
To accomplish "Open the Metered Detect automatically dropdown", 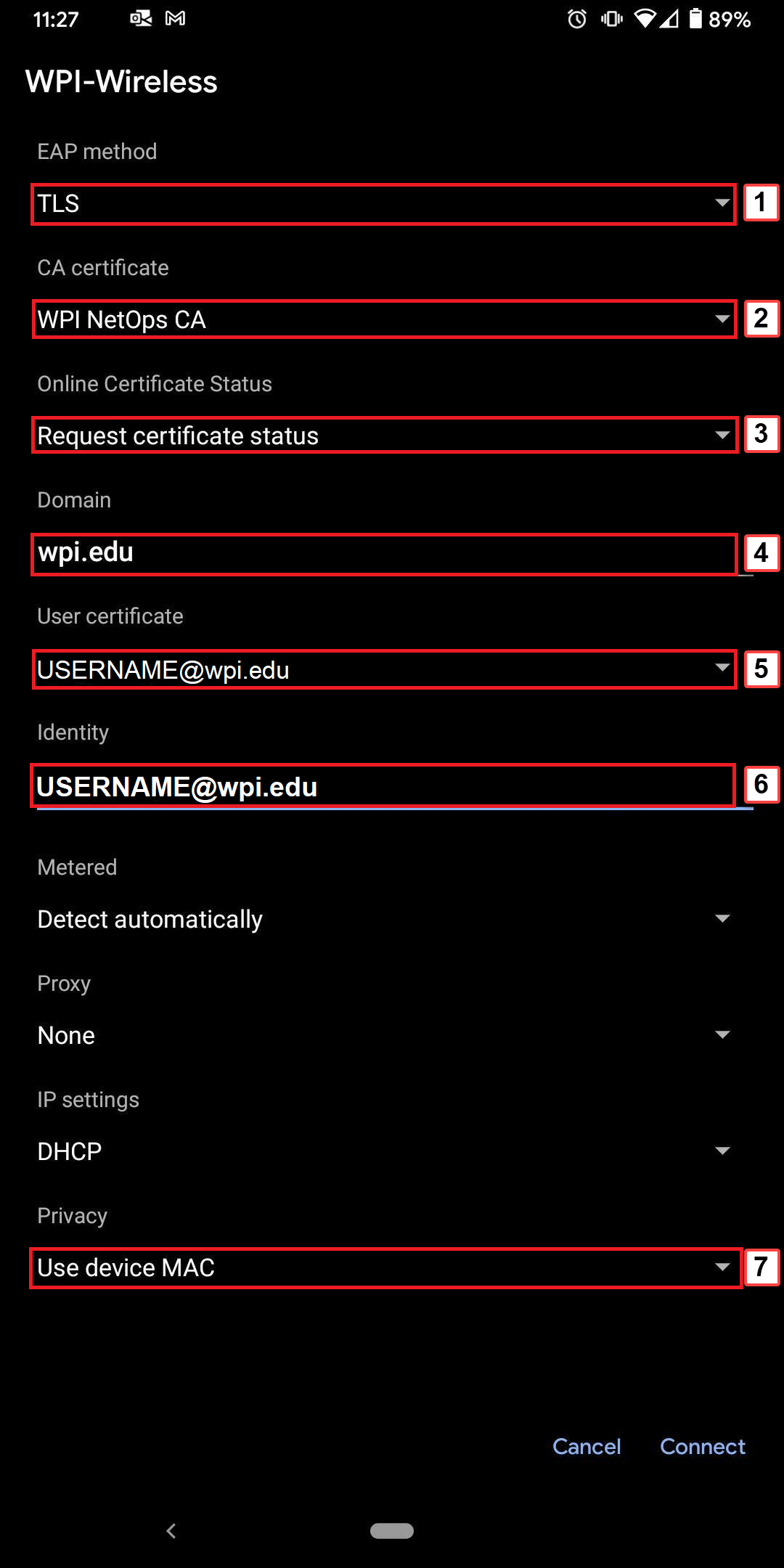I will point(384,919).
